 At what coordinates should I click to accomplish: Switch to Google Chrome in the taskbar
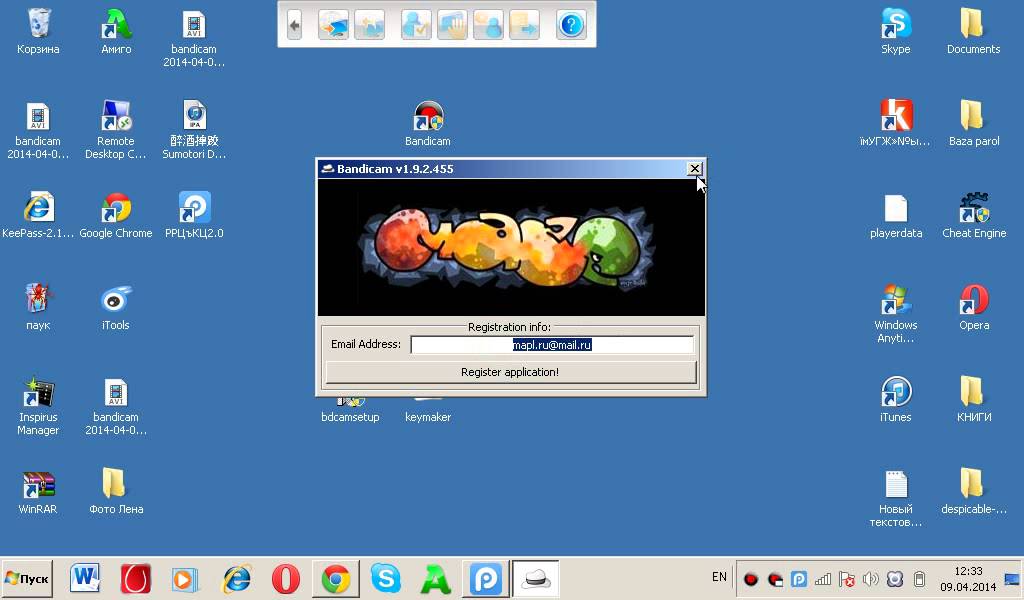[x=336, y=578]
